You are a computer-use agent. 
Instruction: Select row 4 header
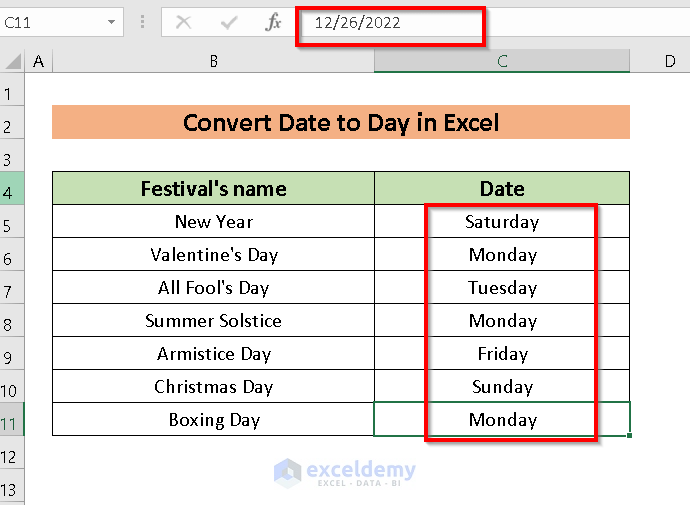click(11, 189)
